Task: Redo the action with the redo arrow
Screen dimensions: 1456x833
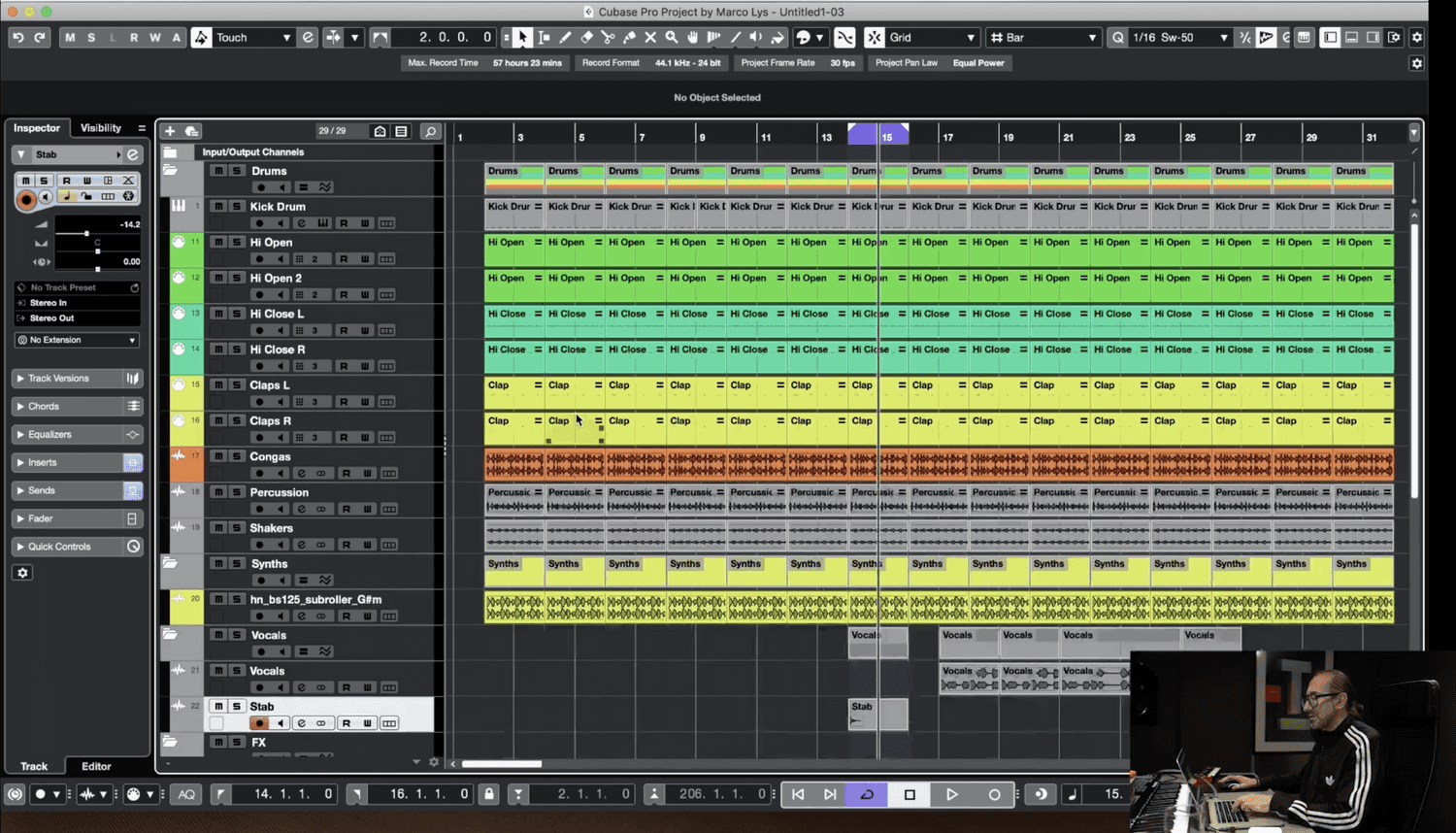Action: [40, 37]
